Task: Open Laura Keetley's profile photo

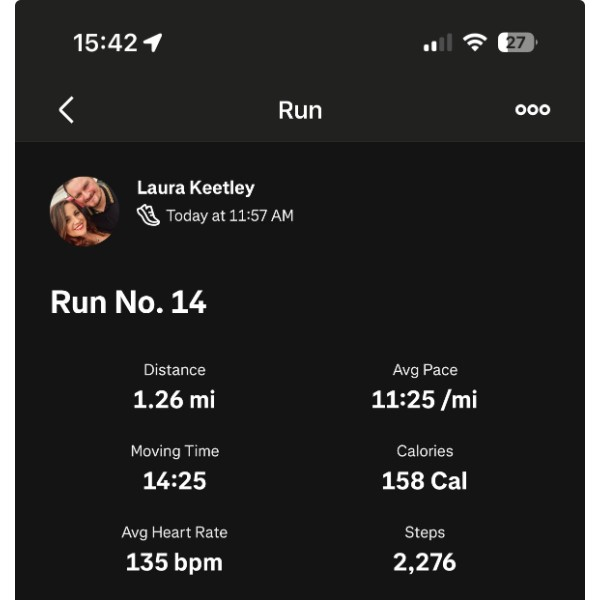Action: (x=84, y=209)
